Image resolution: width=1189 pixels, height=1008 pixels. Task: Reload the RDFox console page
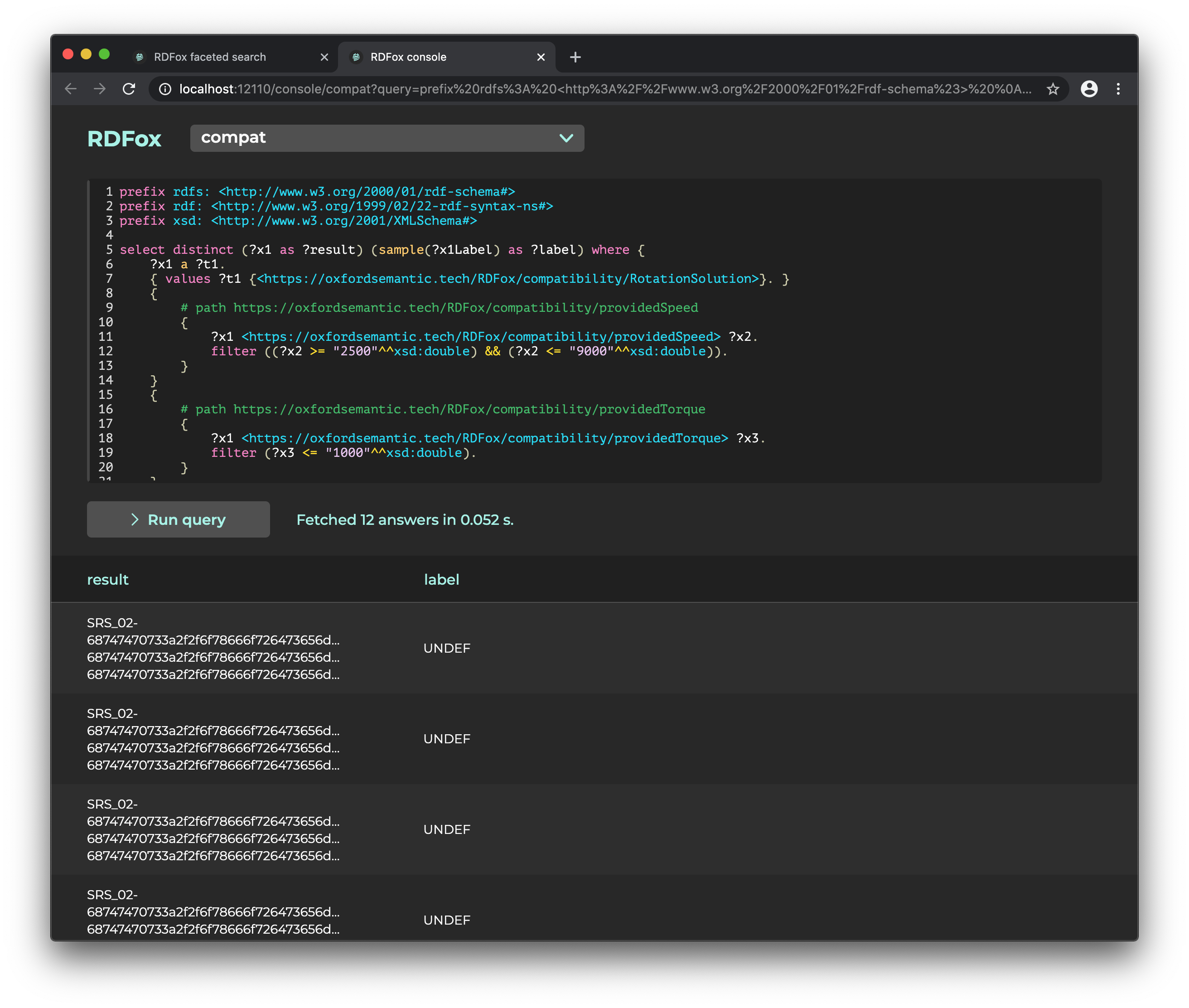tap(129, 89)
